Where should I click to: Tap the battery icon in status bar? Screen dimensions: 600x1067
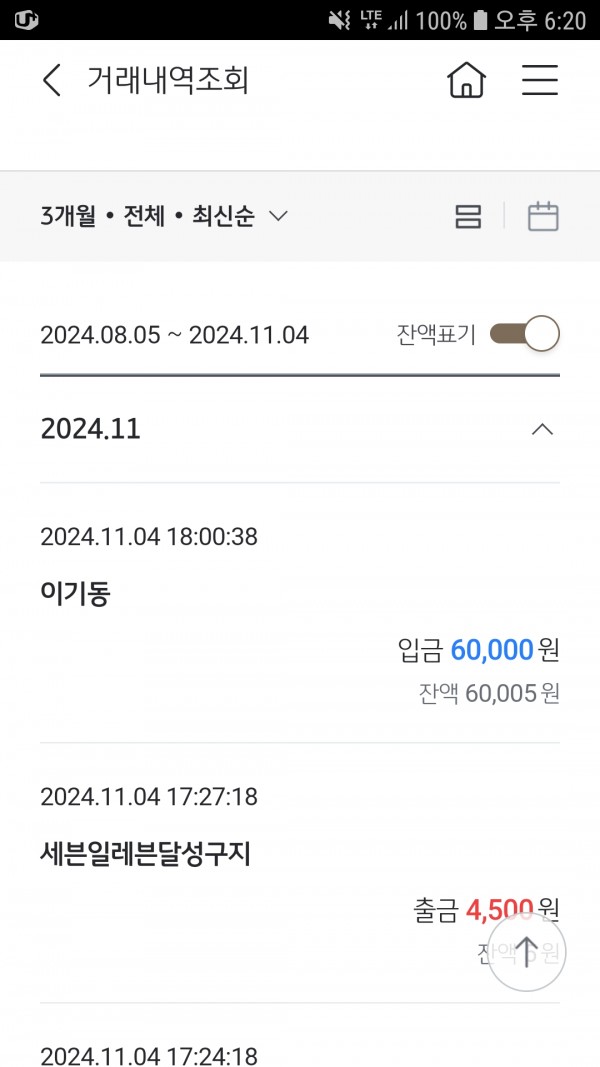click(480, 20)
